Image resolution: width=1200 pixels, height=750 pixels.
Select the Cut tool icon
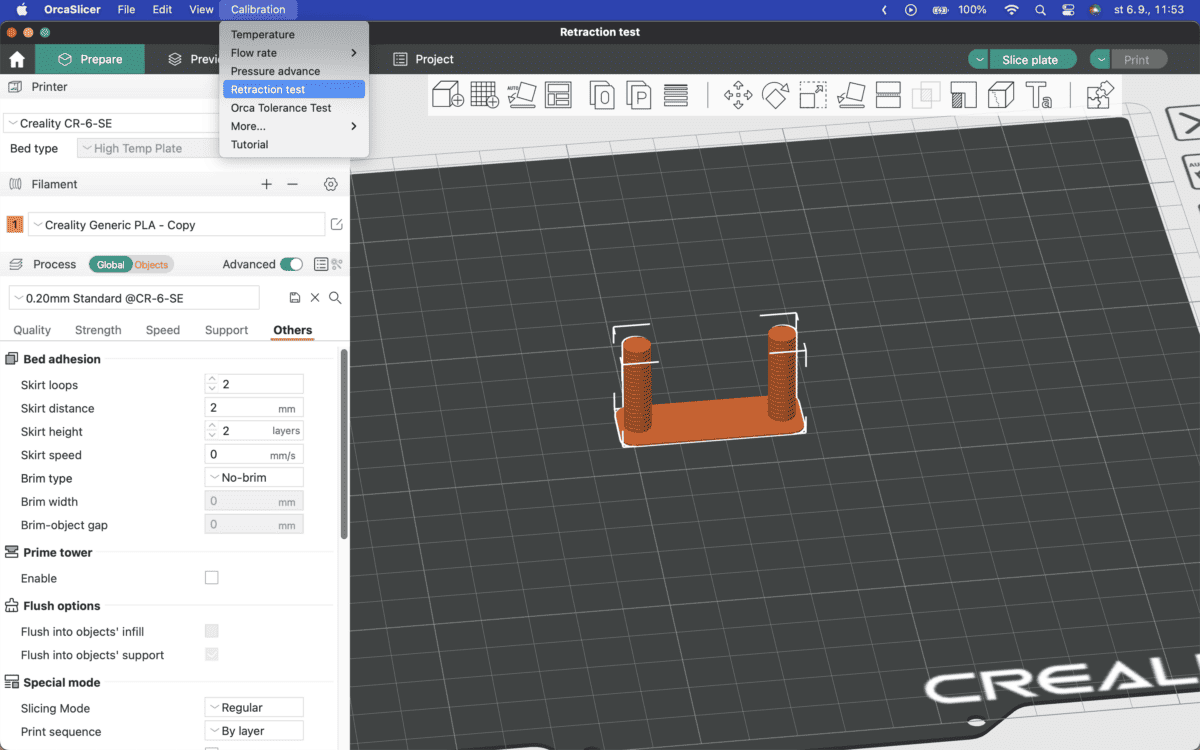(x=888, y=95)
